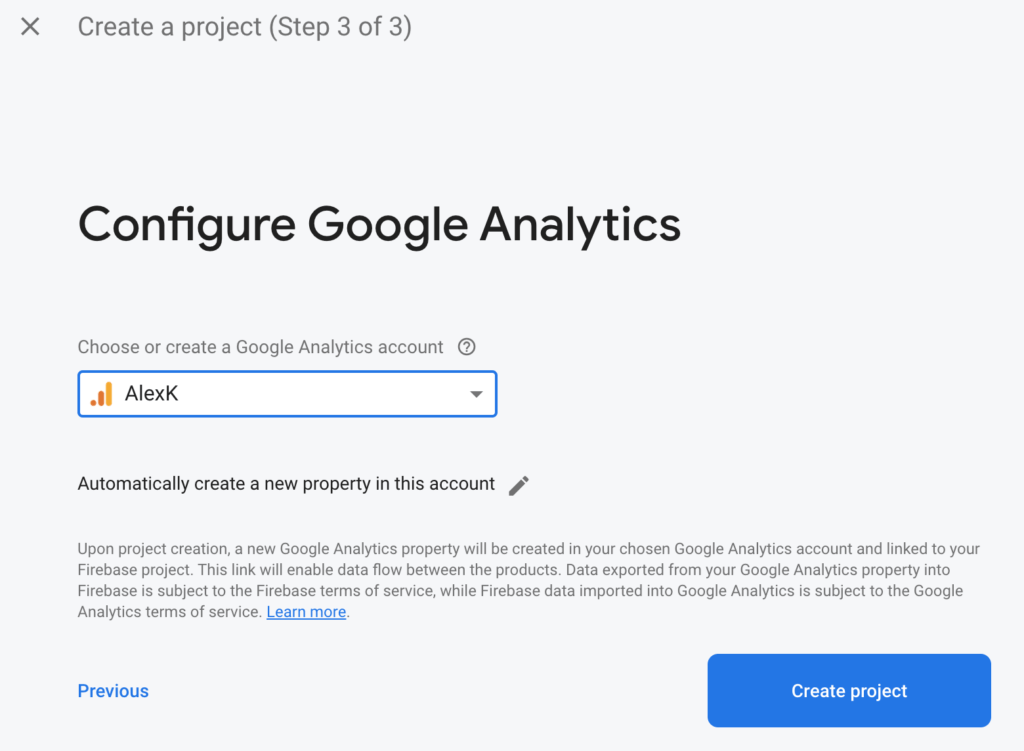The height and width of the screenshot is (751, 1024).
Task: Follow the Learn more link
Action: [x=306, y=612]
